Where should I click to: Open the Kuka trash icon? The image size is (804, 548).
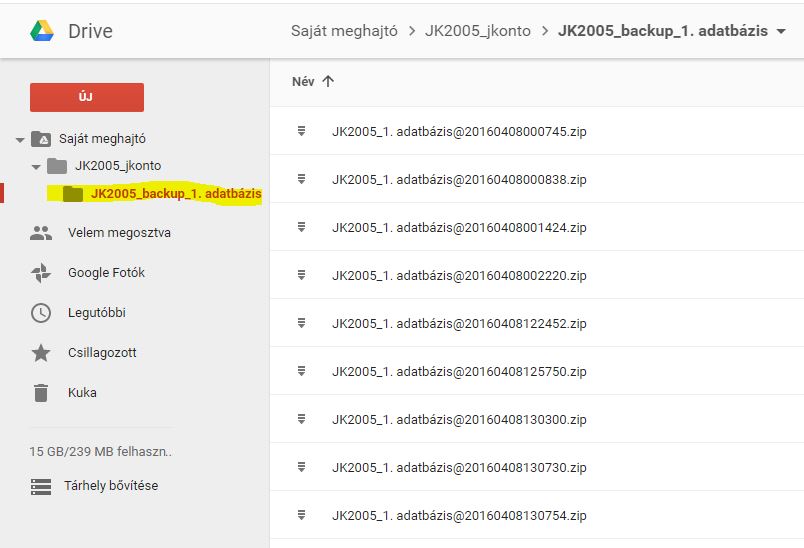41,393
